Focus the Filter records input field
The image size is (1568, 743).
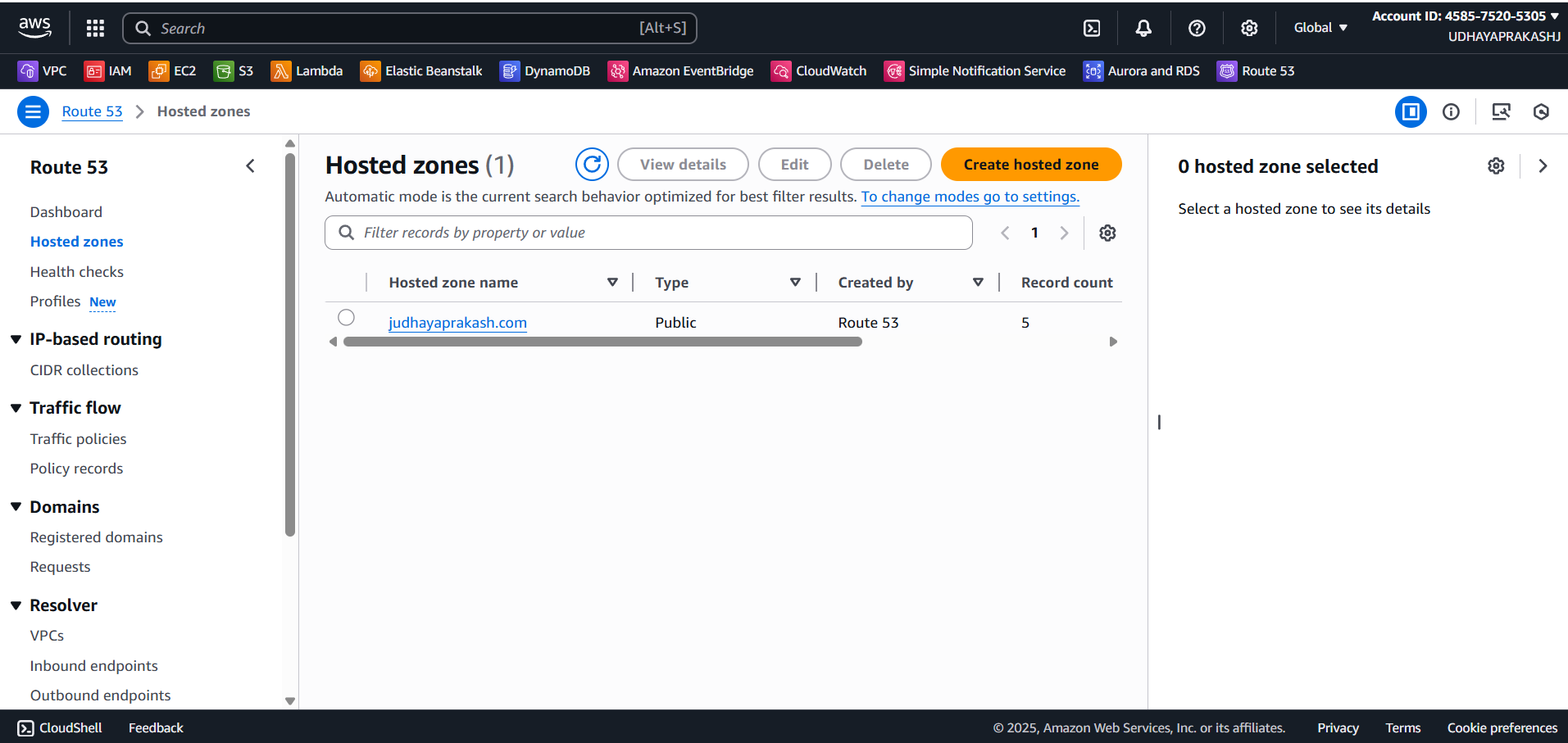coord(648,233)
